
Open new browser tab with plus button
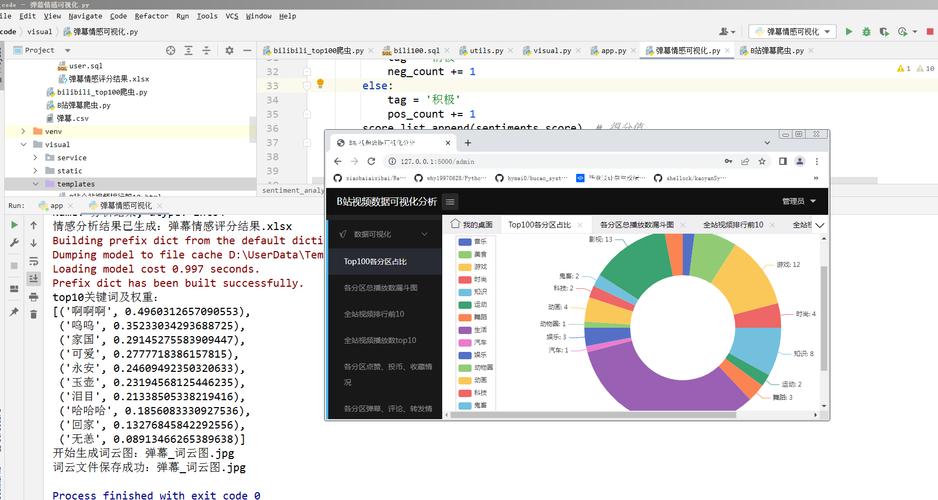[x=468, y=143]
